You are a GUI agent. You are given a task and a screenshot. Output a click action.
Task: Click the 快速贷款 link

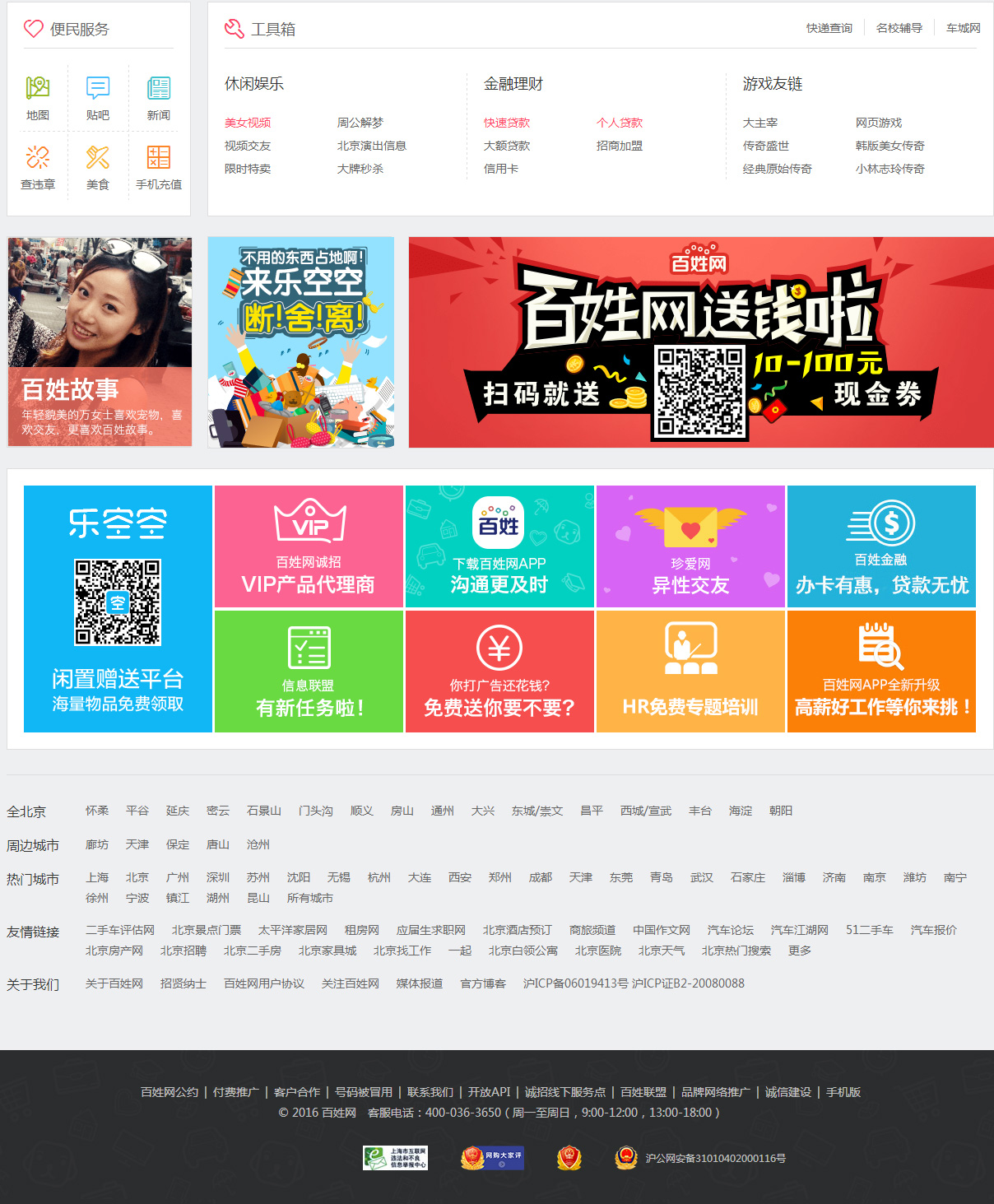coord(507,123)
